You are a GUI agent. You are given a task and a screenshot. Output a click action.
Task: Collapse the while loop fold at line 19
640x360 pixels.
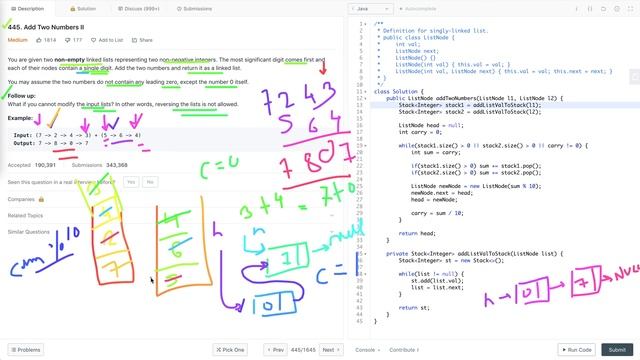point(365,146)
